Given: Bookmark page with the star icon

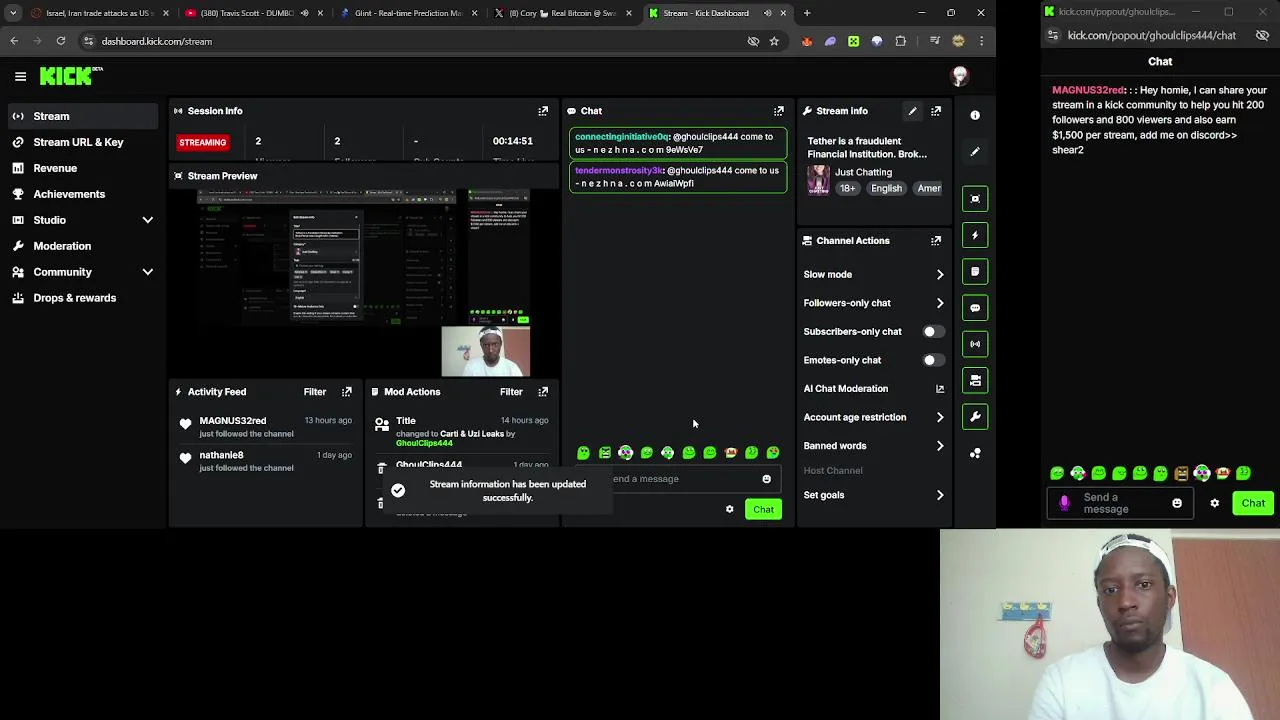Looking at the screenshot, I should pyautogui.click(x=774, y=41).
